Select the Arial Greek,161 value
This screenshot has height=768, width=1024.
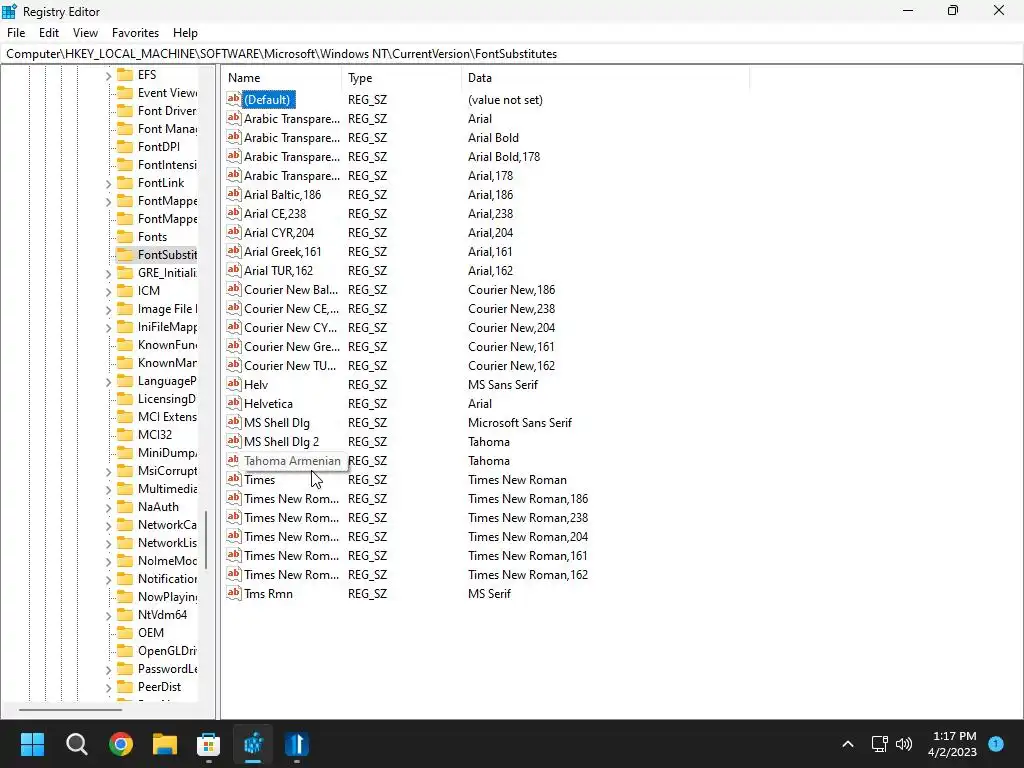click(282, 251)
